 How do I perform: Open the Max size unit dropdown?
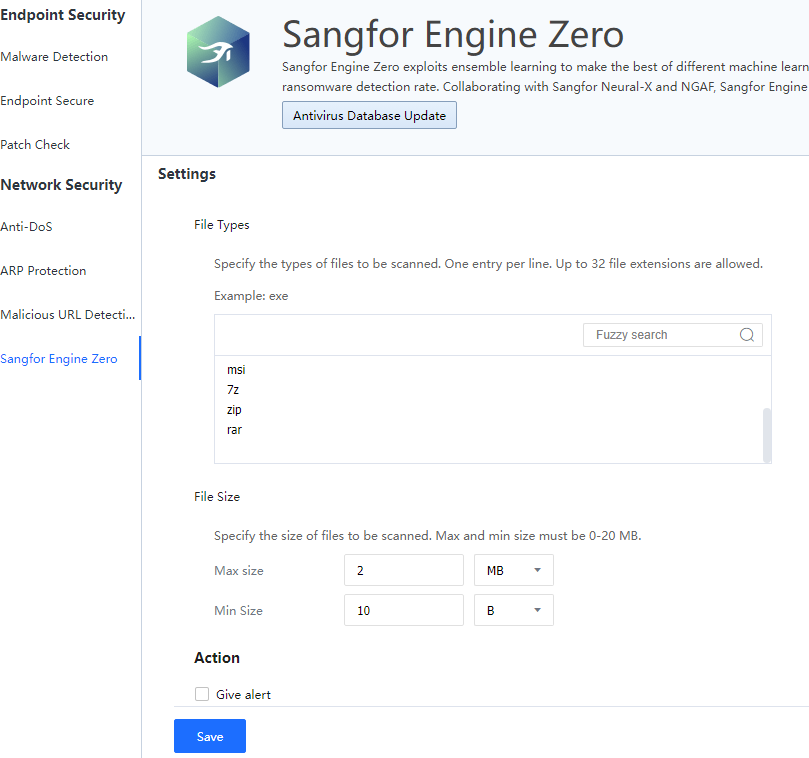click(513, 570)
